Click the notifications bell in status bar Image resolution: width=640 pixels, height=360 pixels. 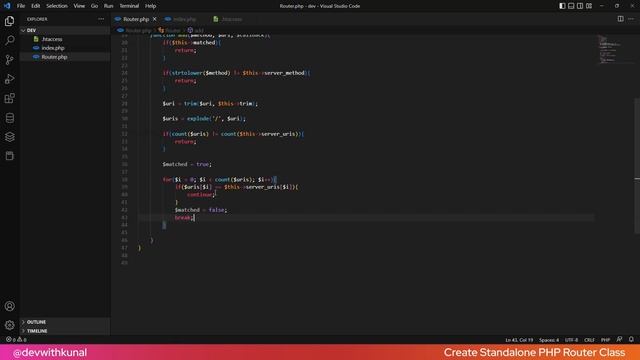[x=631, y=340]
